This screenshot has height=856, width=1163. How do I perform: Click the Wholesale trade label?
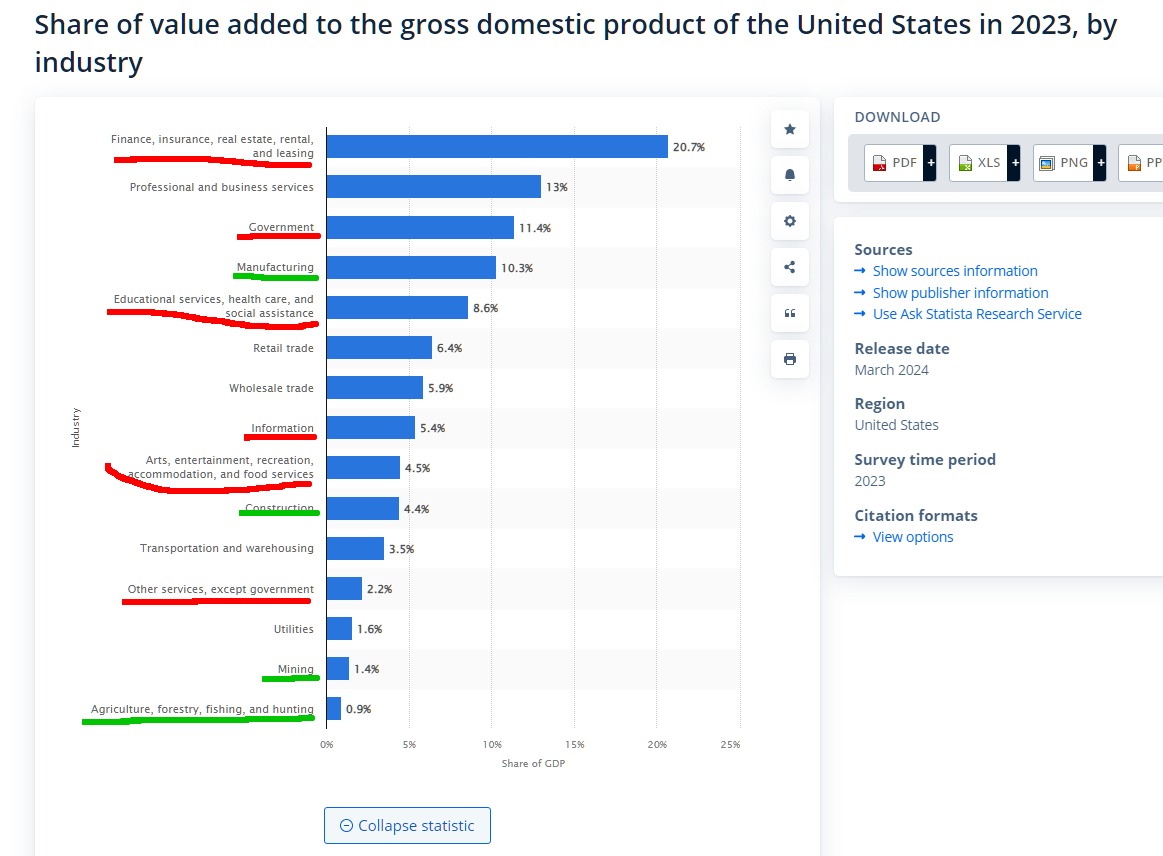coord(271,388)
